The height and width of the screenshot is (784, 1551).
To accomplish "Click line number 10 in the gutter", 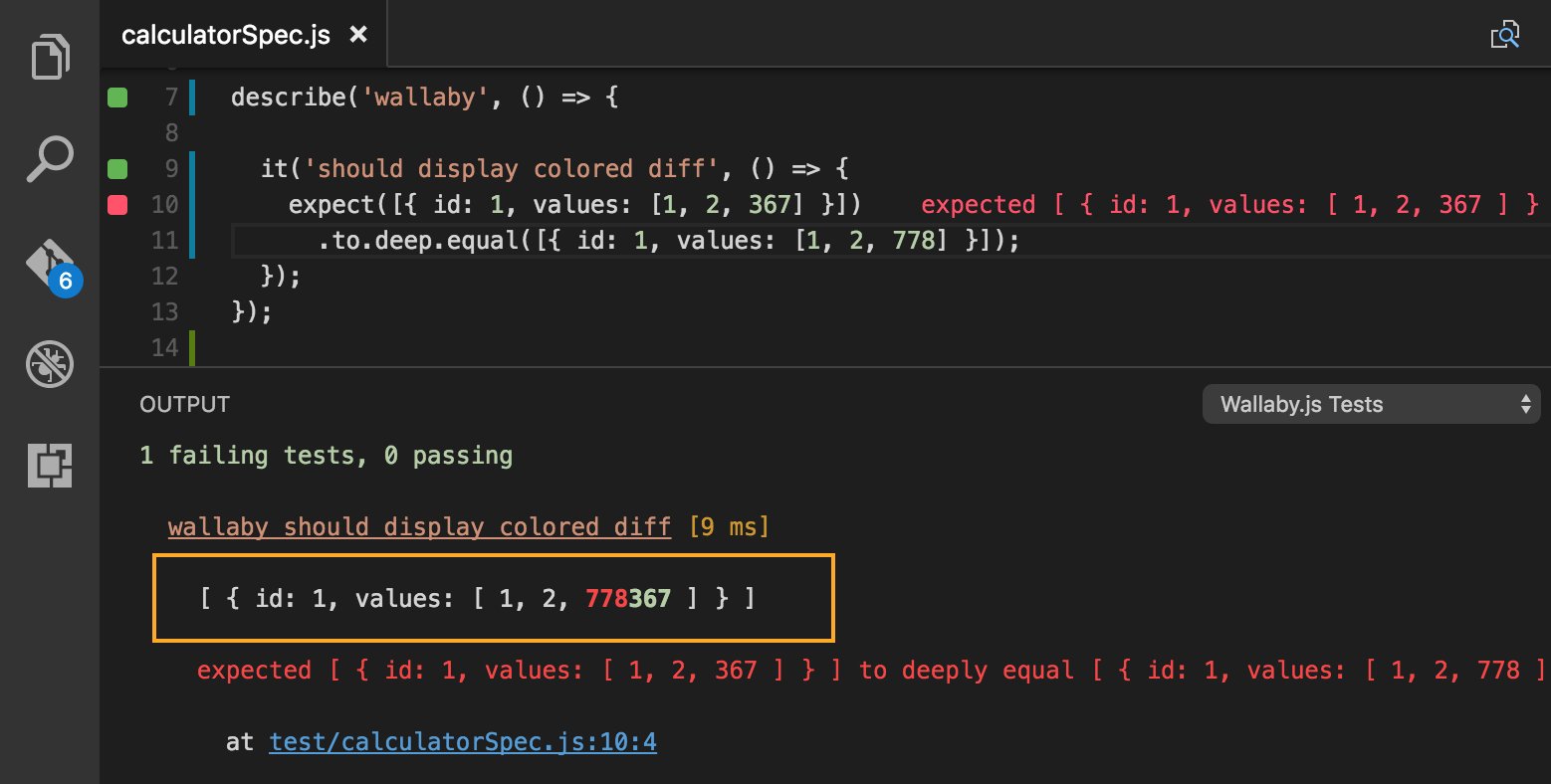I will (165, 205).
